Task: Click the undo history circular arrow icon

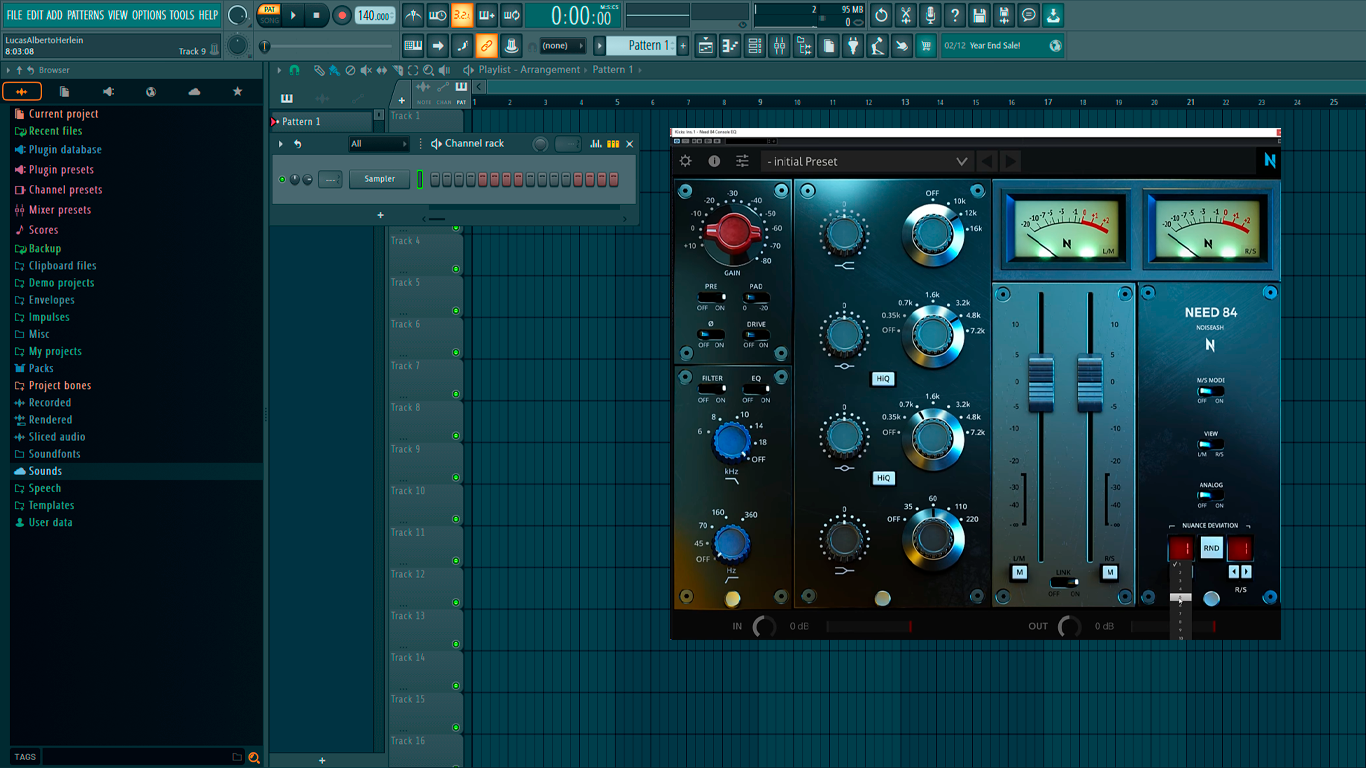Action: pyautogui.click(x=881, y=15)
